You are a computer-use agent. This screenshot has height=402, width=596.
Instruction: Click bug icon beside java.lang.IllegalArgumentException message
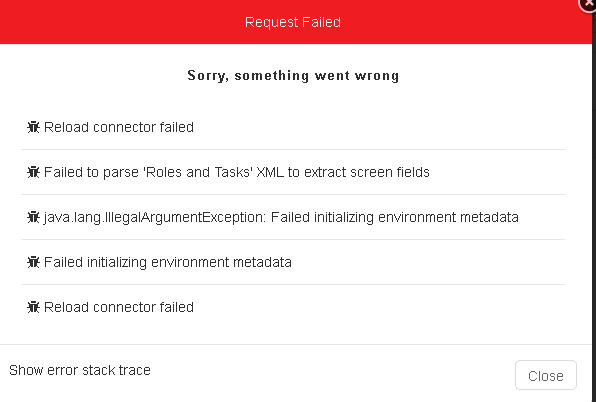[33, 217]
